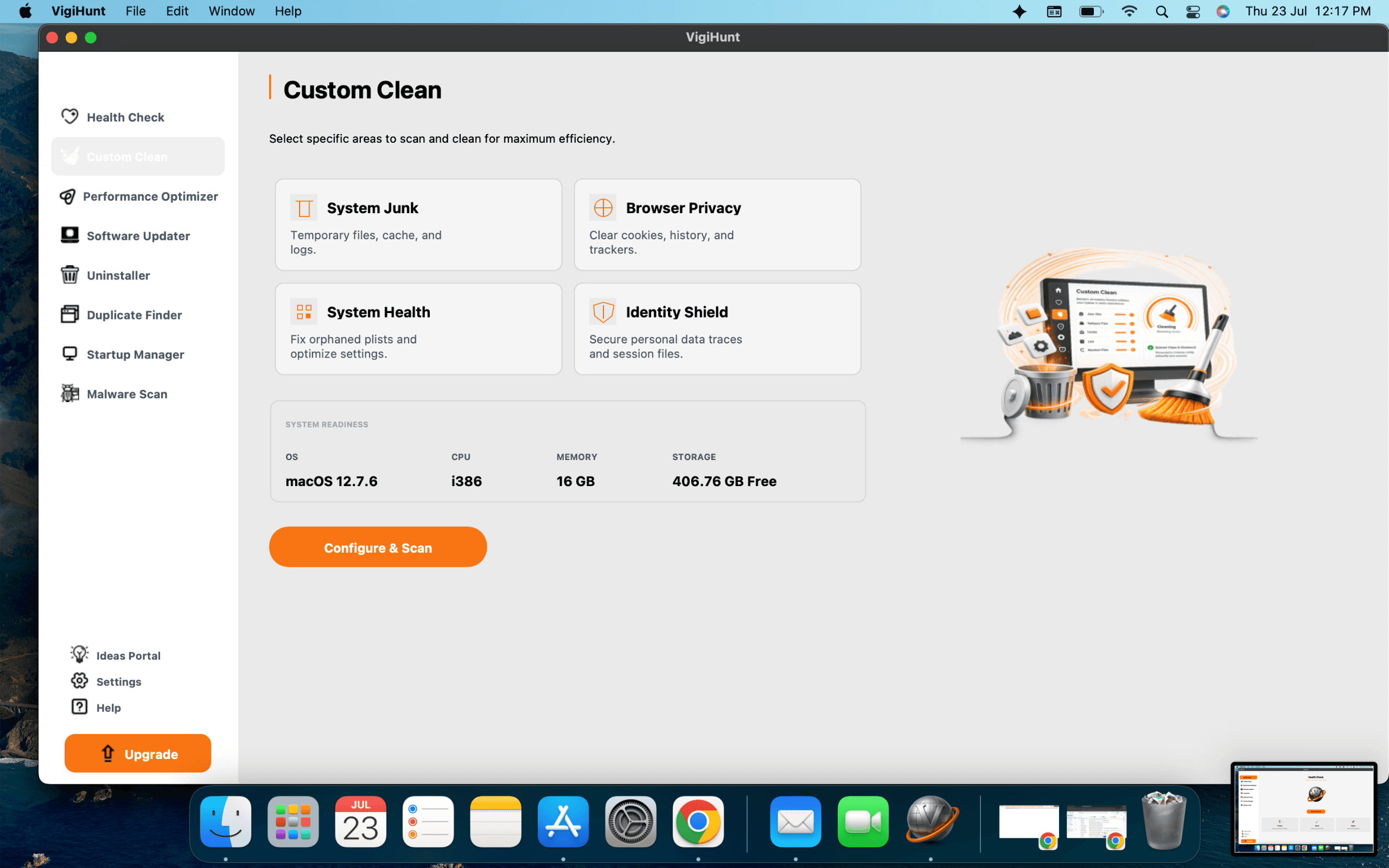Screen dimensions: 1389x868
Task: Click the Upgrade button
Action: (138, 753)
